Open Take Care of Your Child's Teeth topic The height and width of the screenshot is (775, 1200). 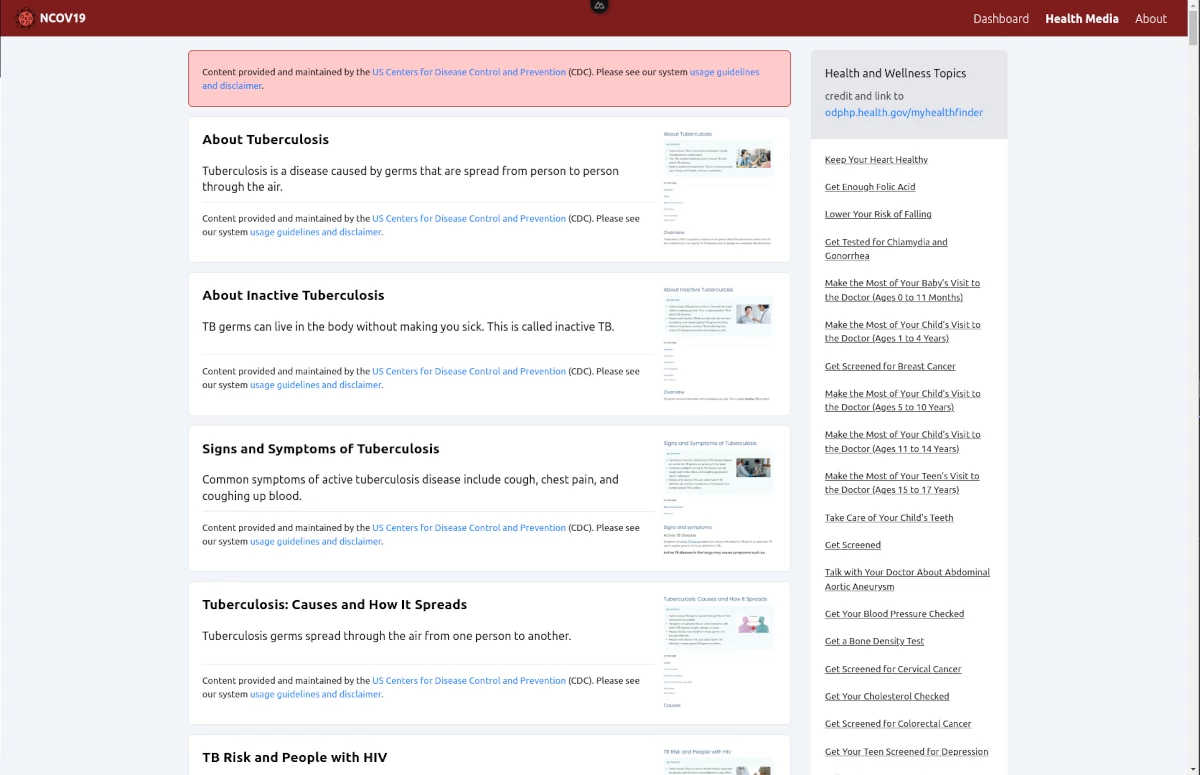[x=889, y=518]
